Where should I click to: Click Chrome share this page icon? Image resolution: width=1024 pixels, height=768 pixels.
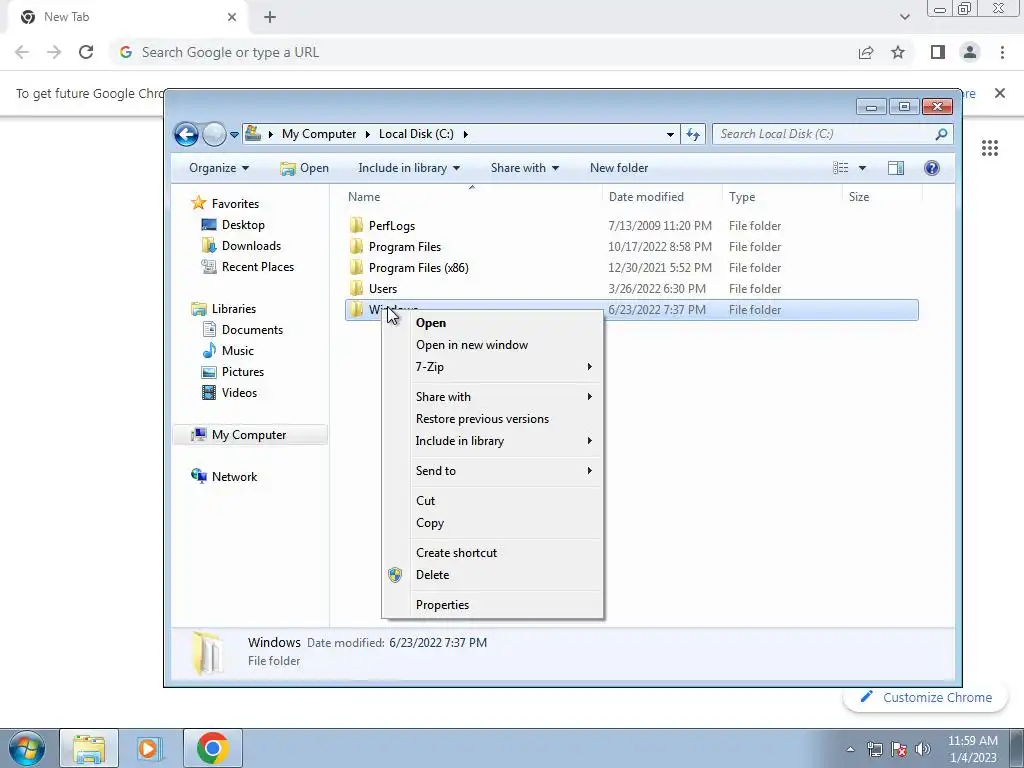coord(866,52)
